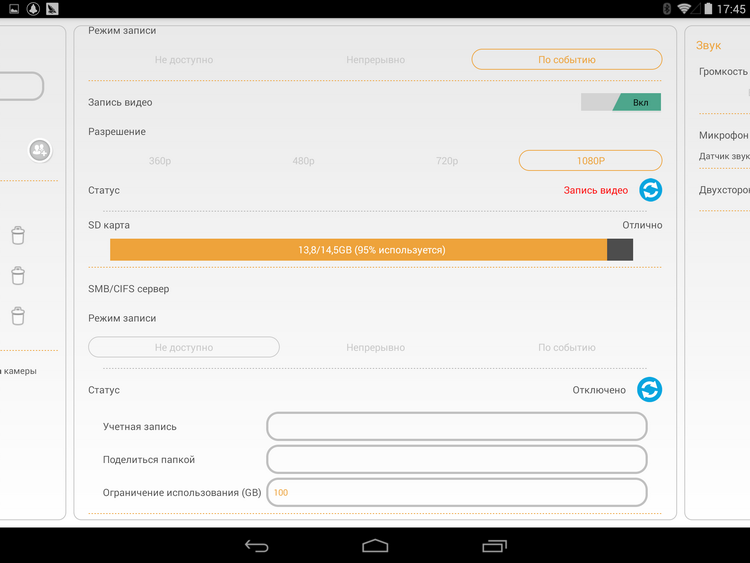Choose 480p resolution
Screen dimensions: 750x563
[303, 161]
